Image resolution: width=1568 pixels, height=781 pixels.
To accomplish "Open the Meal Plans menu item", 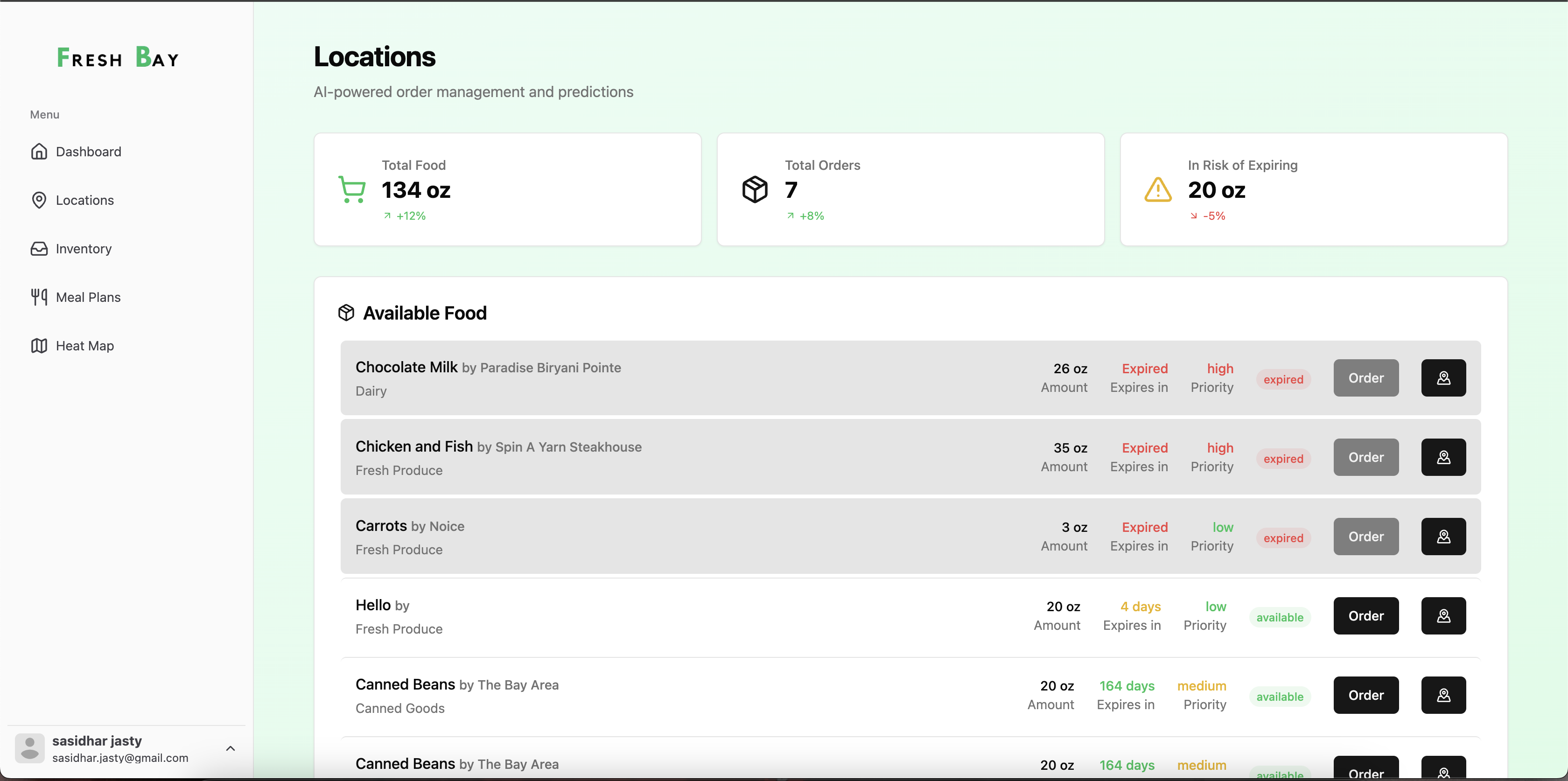I will [88, 297].
